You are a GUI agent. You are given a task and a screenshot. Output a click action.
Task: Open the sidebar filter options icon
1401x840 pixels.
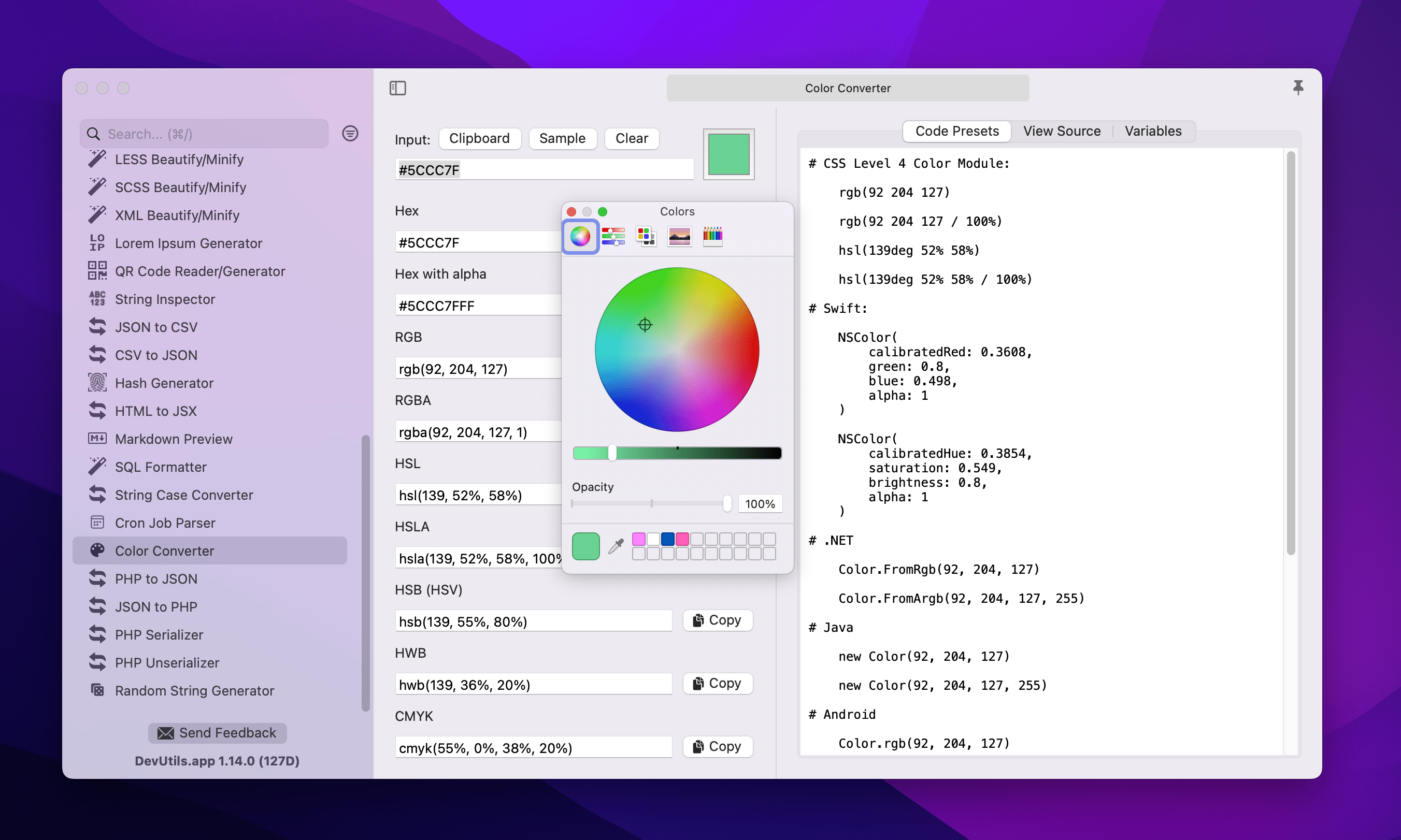350,134
